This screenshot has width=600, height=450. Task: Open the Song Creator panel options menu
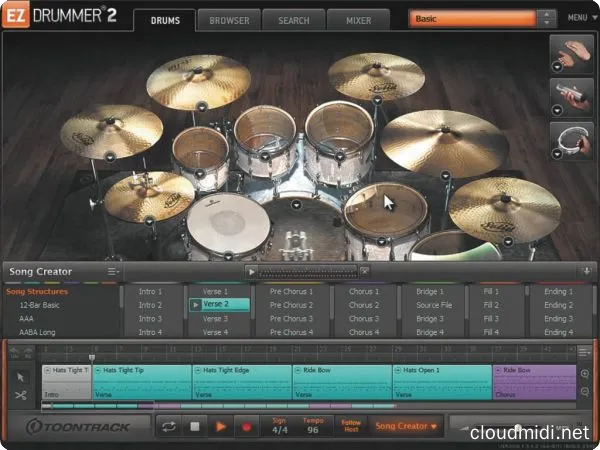[113, 271]
